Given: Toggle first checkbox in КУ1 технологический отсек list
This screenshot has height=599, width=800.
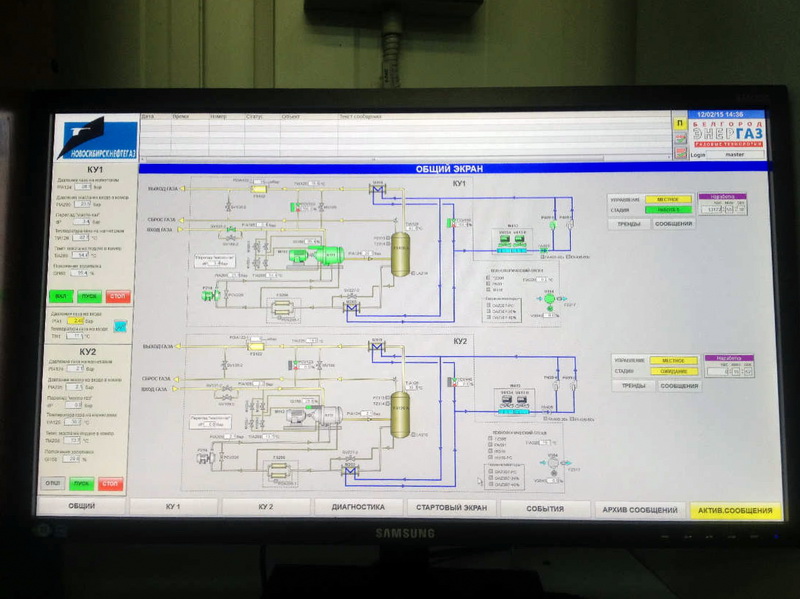Looking at the screenshot, I should [487, 277].
